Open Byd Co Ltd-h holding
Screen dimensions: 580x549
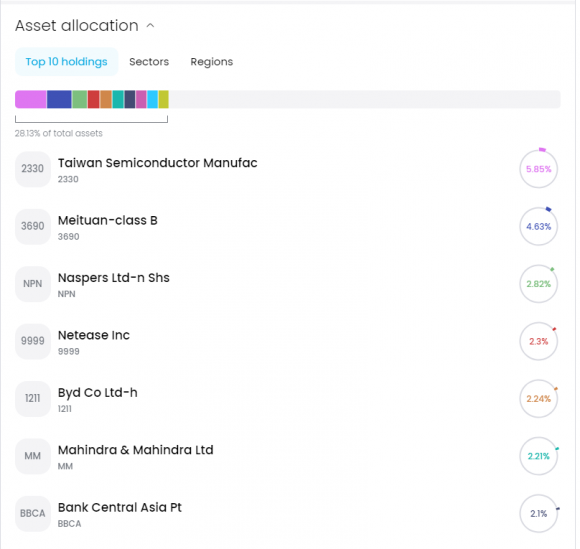tap(98, 393)
